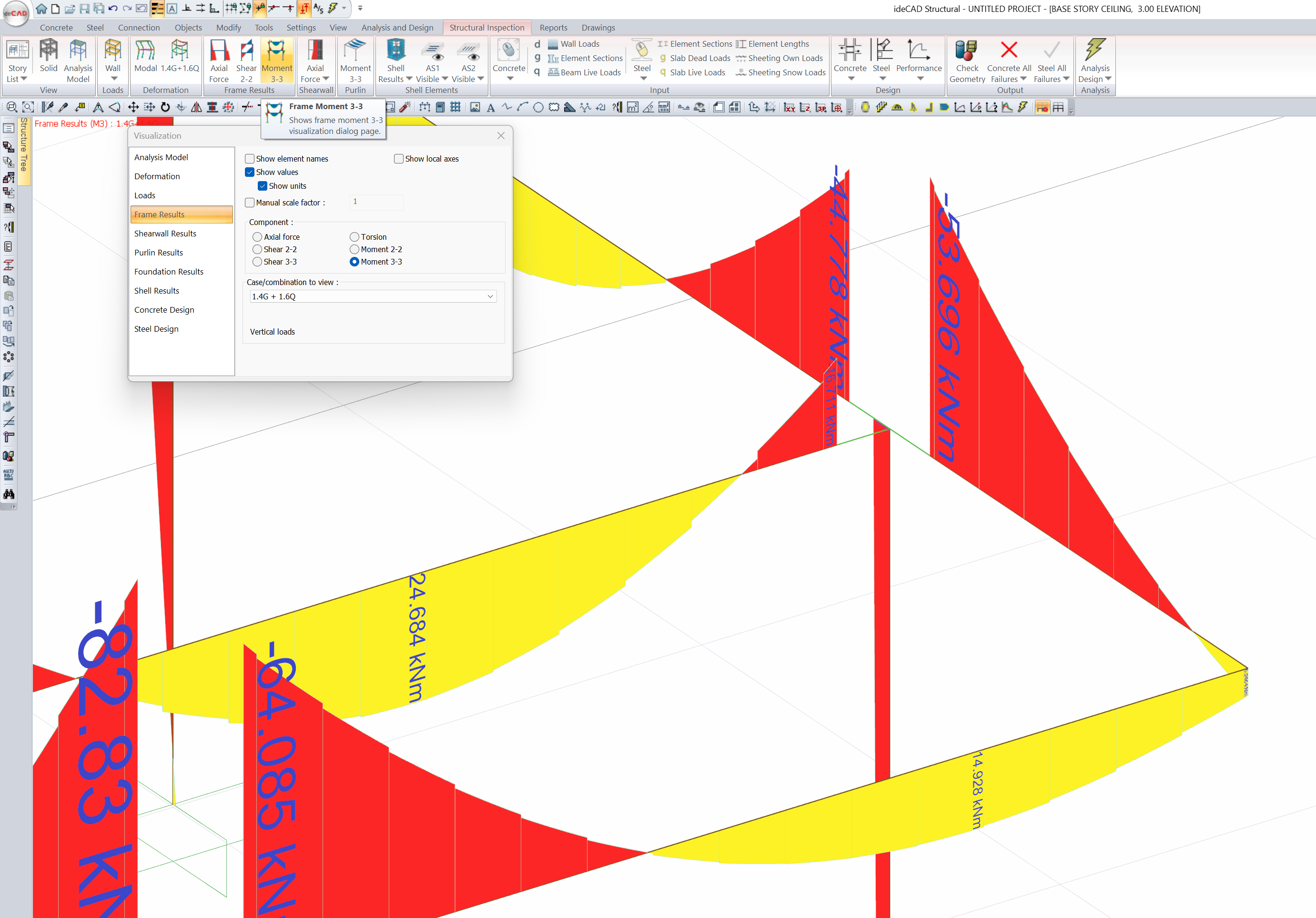The width and height of the screenshot is (1316, 918).
Task: Select Shearwall Results in Visualization list
Action: 165,234
